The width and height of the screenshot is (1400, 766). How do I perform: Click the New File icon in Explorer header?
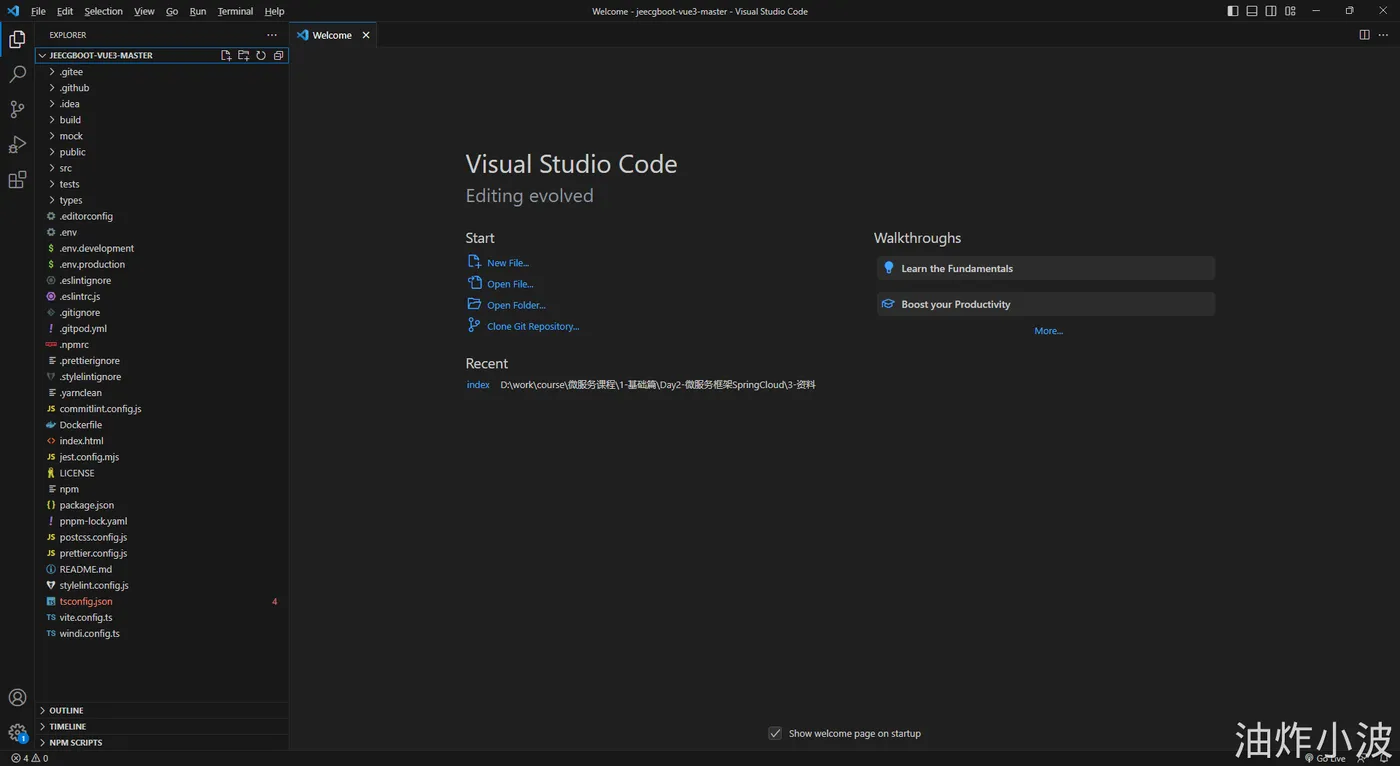point(226,56)
